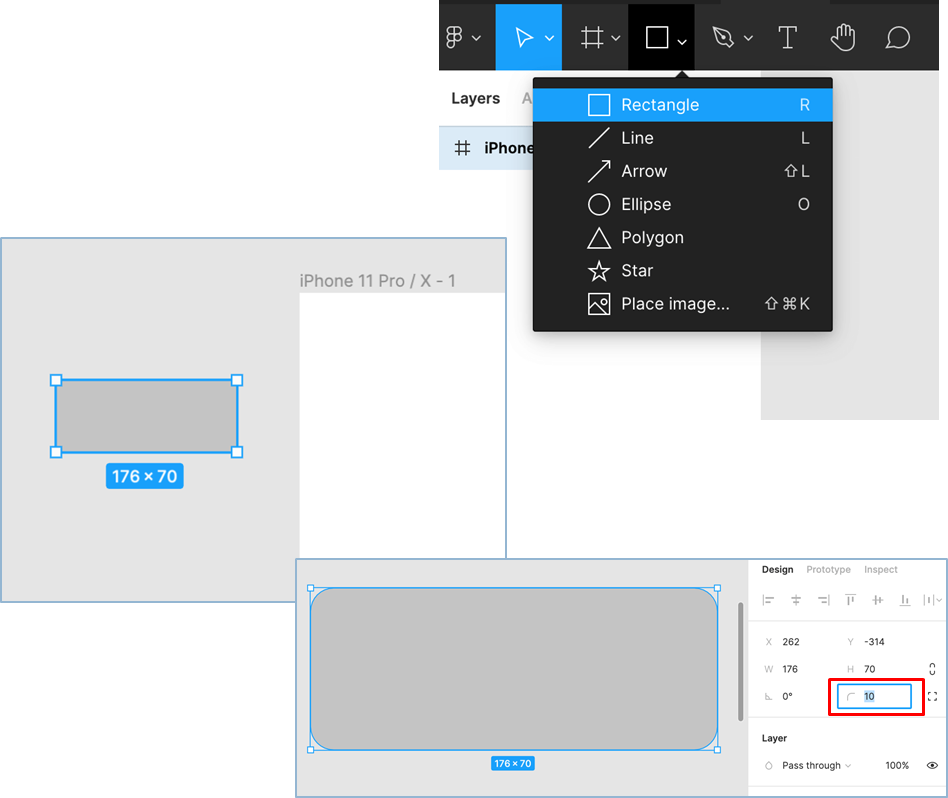
Task: Select the rounded rectangle on the lower canvas
Action: coord(514,669)
